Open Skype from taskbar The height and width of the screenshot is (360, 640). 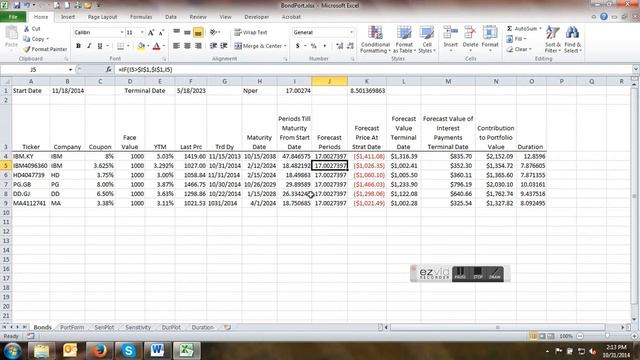coord(128,351)
